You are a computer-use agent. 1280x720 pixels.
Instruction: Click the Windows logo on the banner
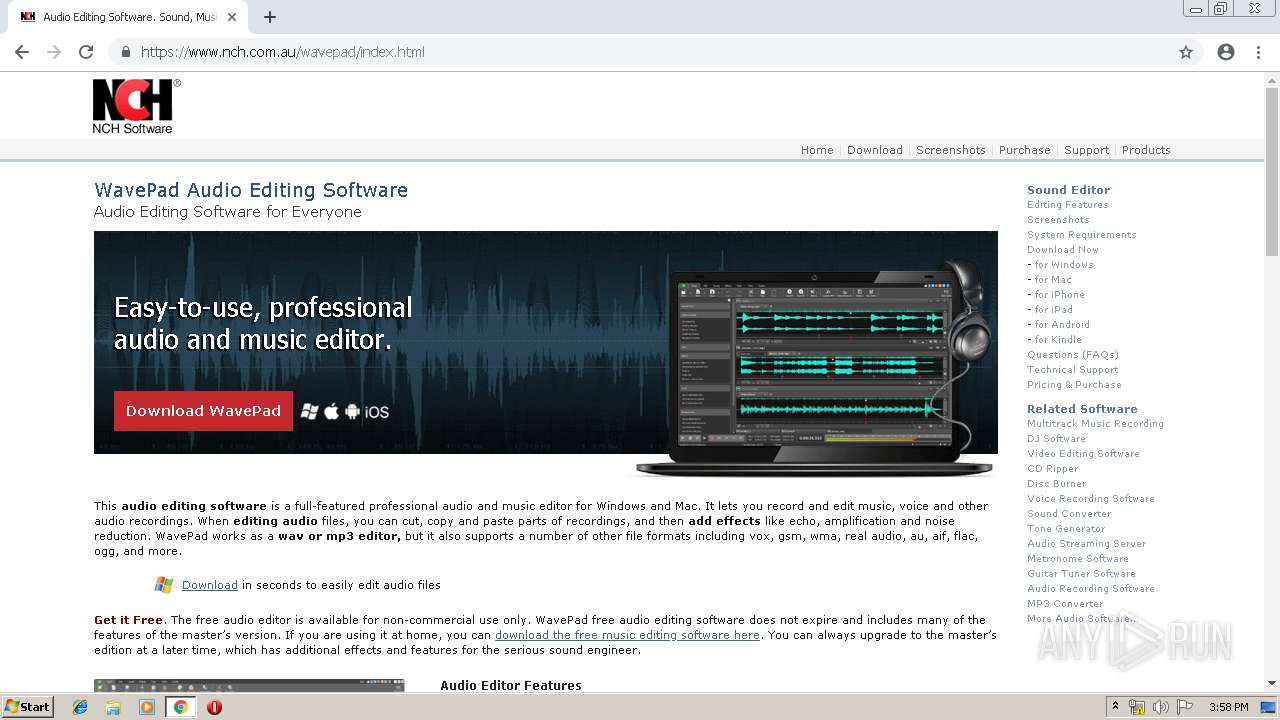(310, 411)
